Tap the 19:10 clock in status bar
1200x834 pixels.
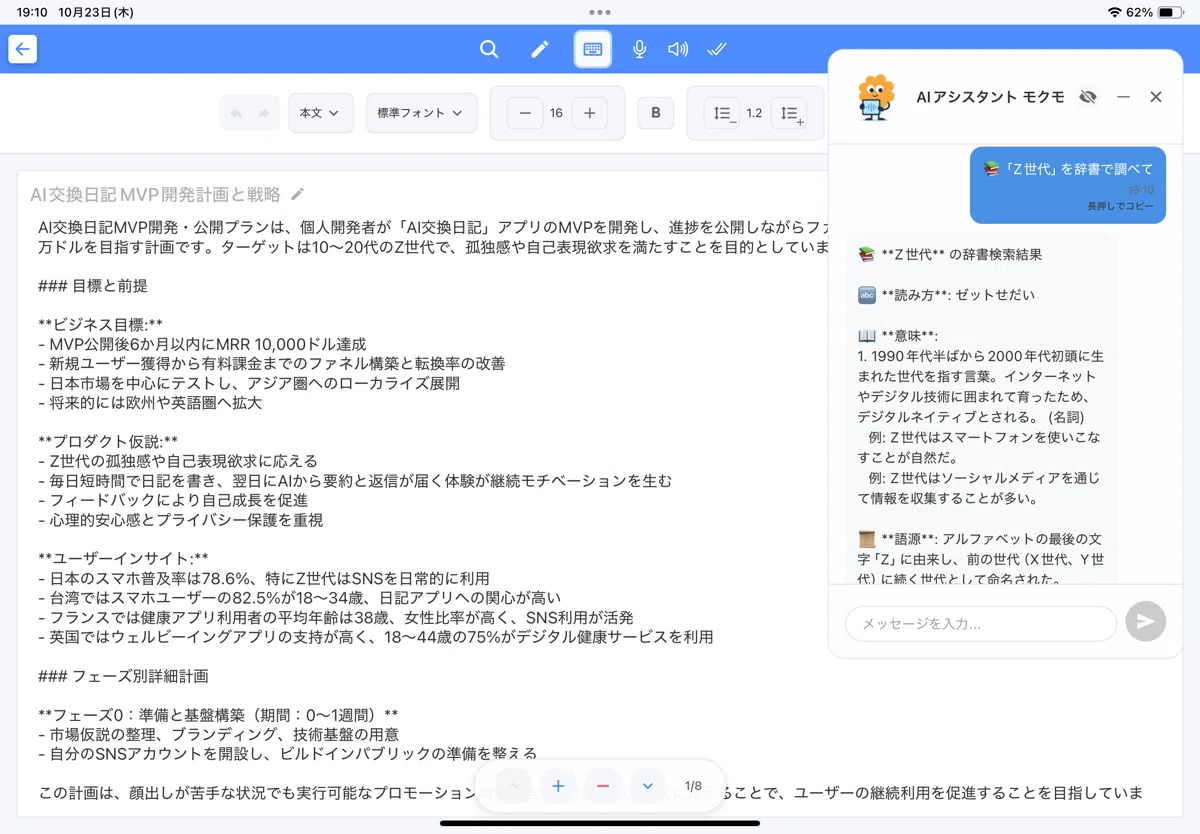(32, 12)
